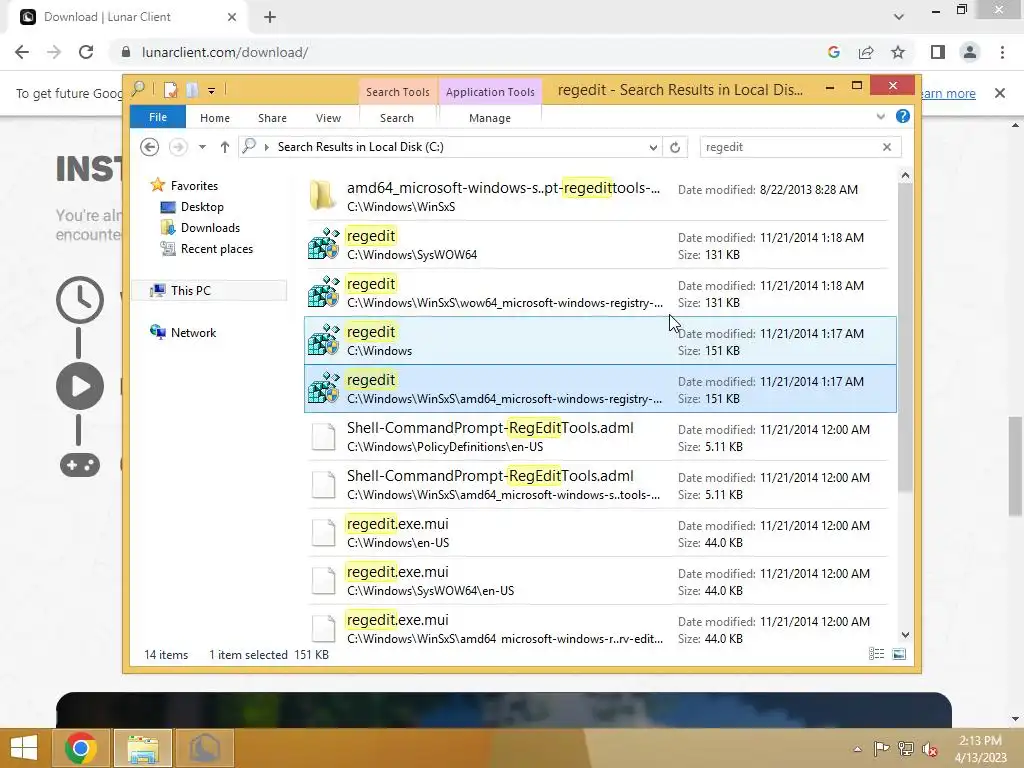The width and height of the screenshot is (1024, 768).
Task: Refresh the search results
Action: pyautogui.click(x=675, y=147)
